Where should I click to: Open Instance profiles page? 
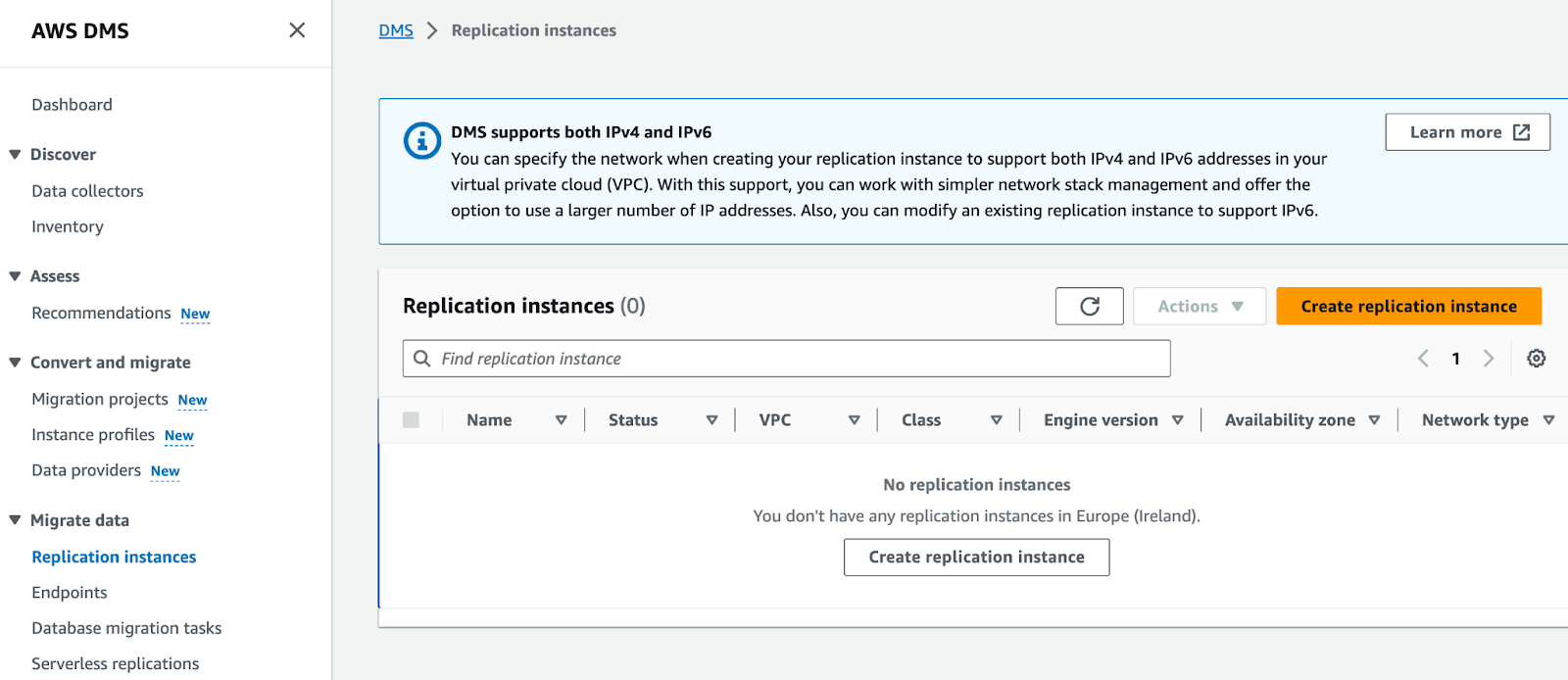pyautogui.click(x=93, y=434)
